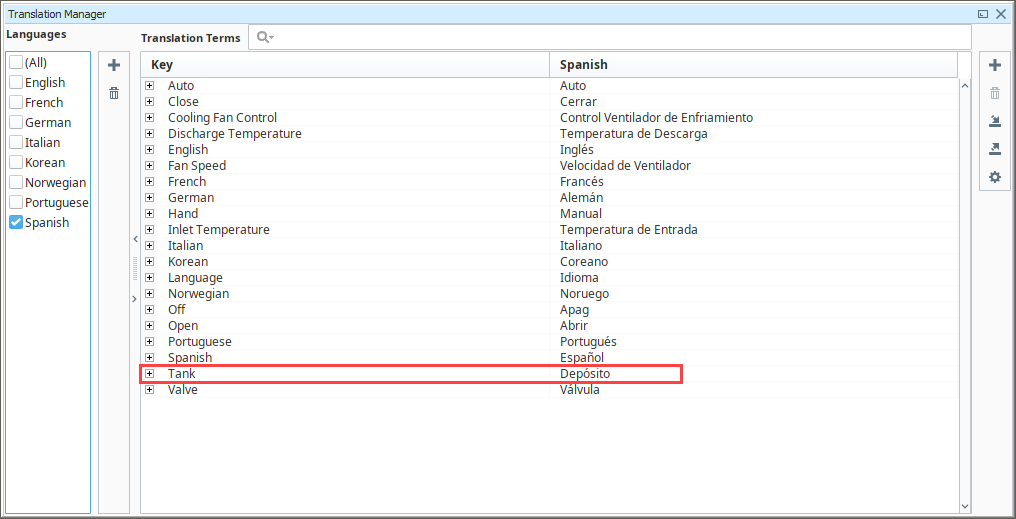Check the (All) languages checkbox
Image resolution: width=1016 pixels, height=519 pixels.
click(x=16, y=63)
